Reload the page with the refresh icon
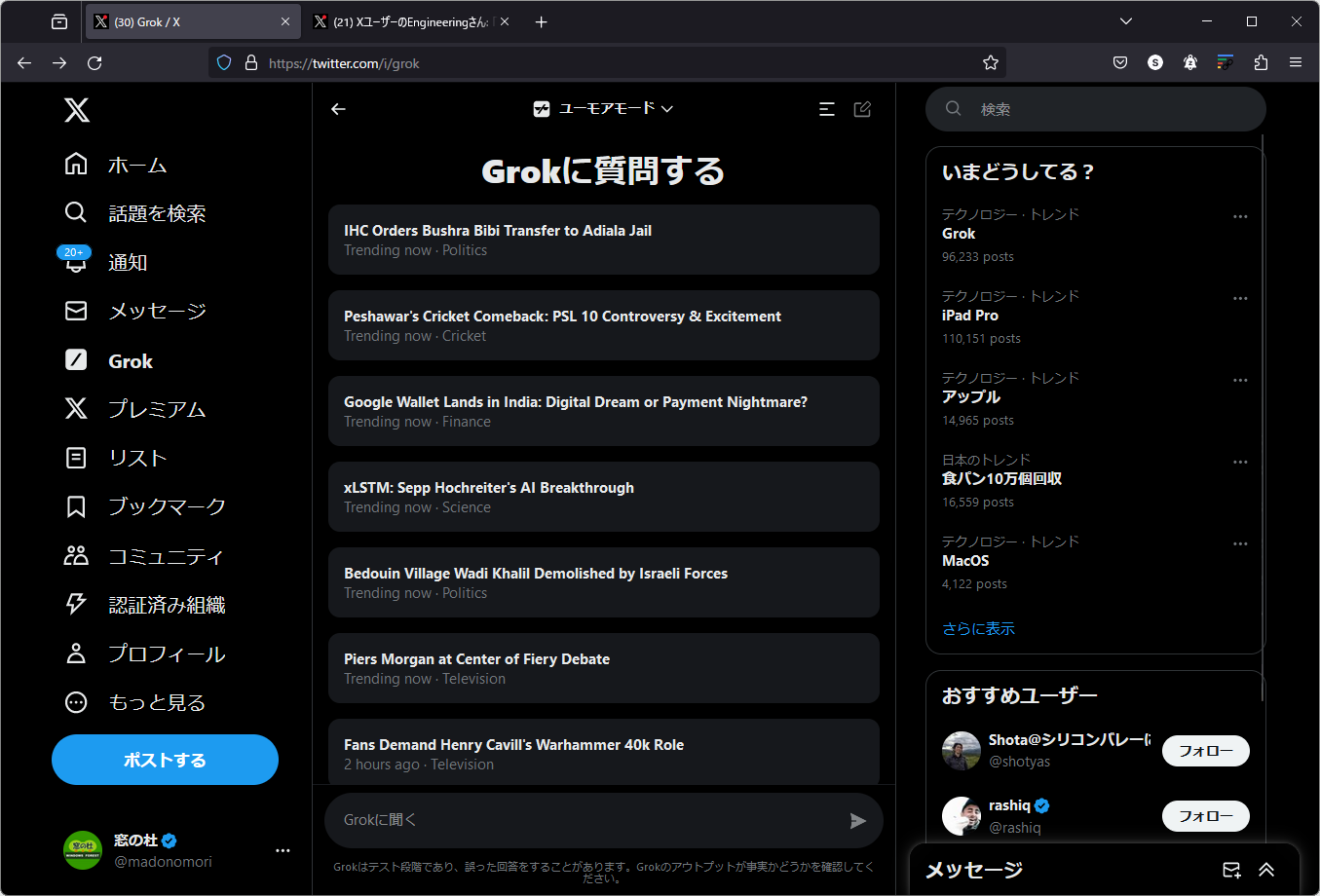1320x896 pixels. [x=94, y=62]
